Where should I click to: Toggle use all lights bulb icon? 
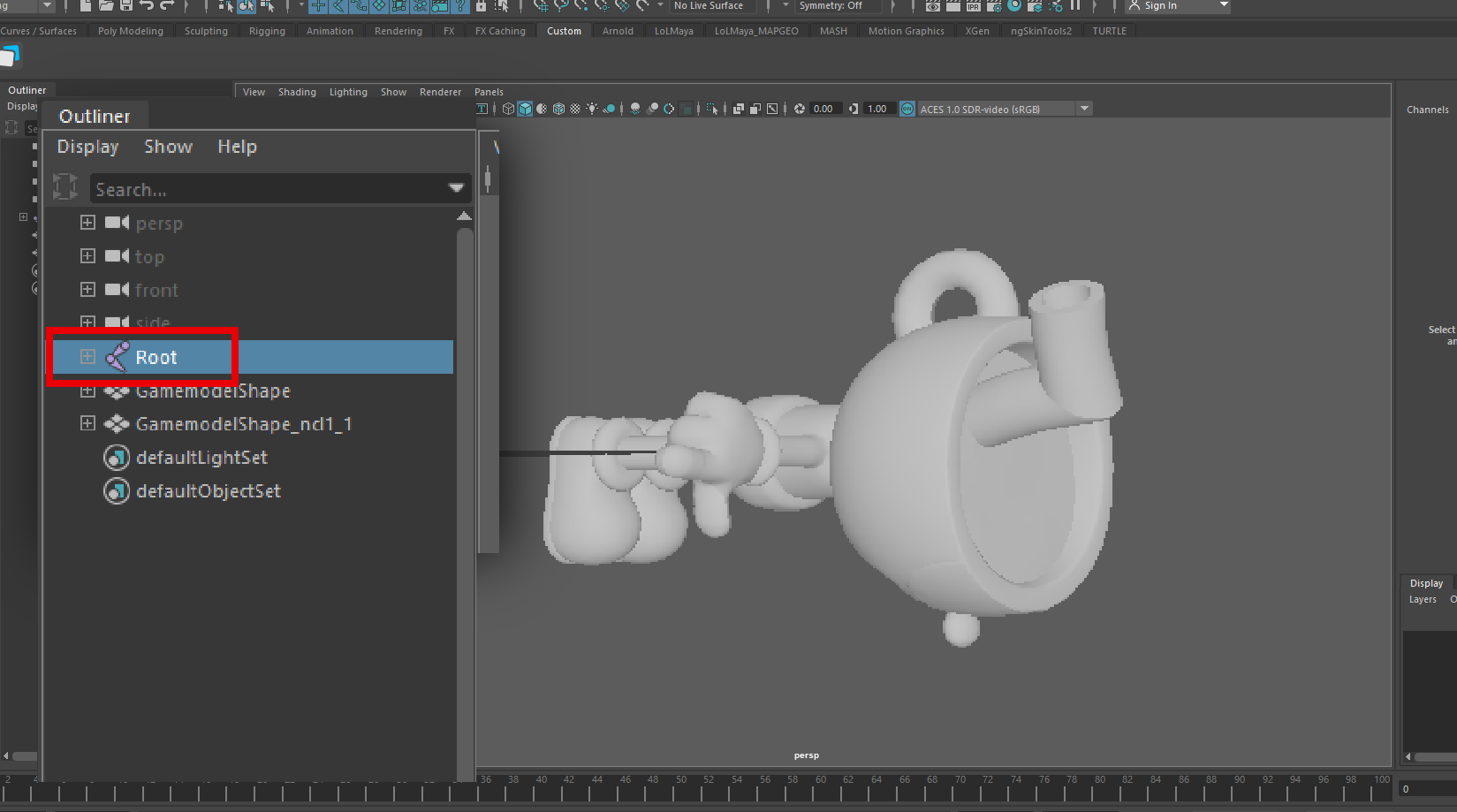pos(592,109)
